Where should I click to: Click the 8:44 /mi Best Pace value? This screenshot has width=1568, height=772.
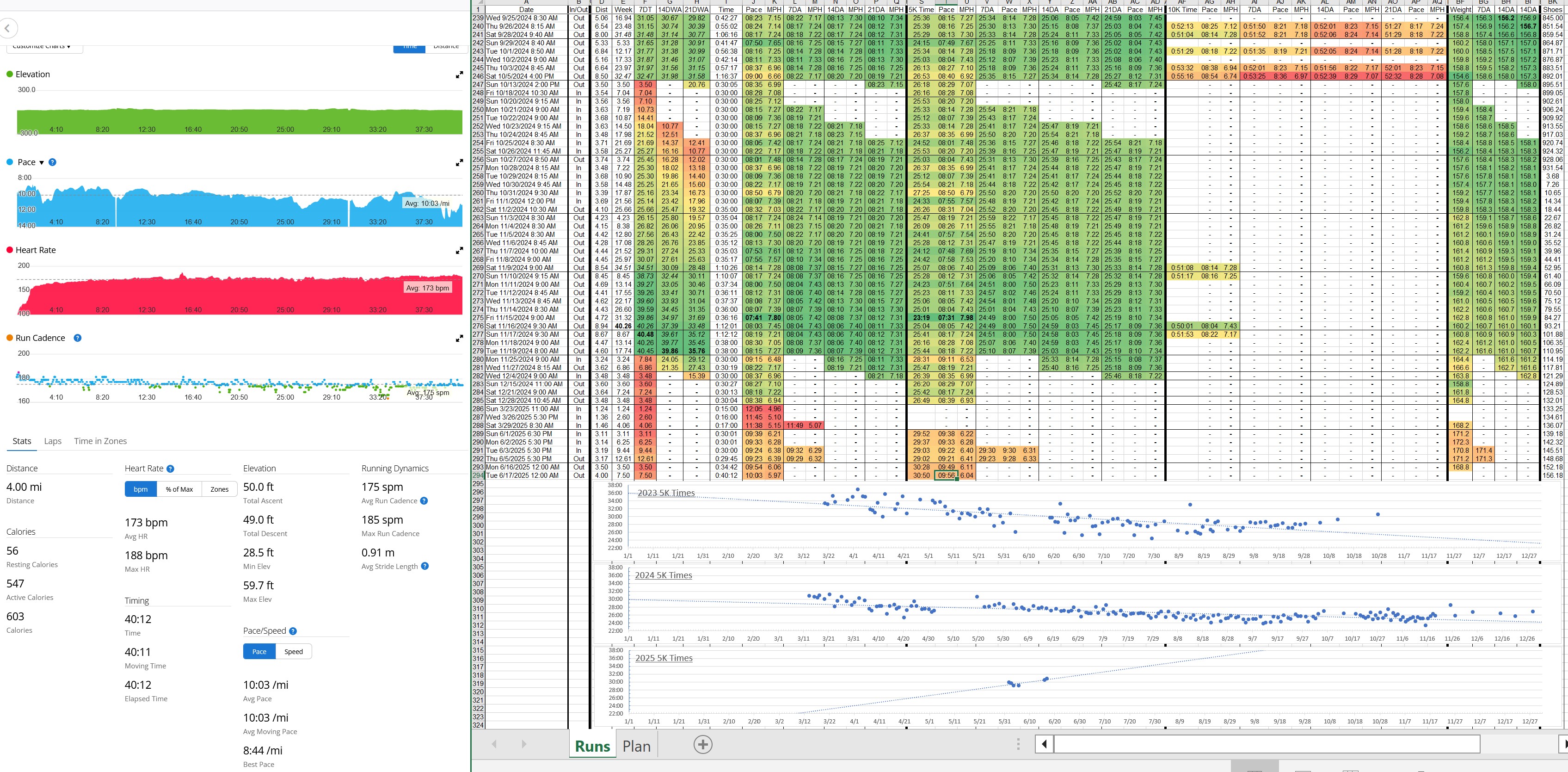(x=263, y=750)
